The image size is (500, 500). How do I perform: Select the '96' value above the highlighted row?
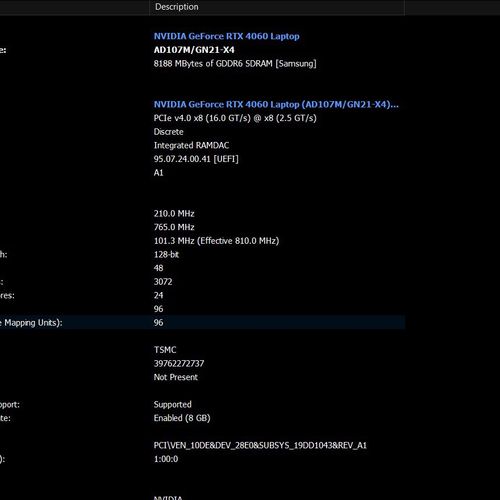coord(159,309)
